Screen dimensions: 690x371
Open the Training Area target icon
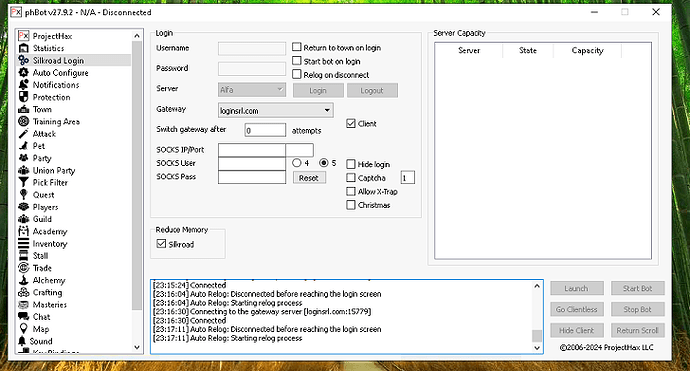tap(23, 121)
